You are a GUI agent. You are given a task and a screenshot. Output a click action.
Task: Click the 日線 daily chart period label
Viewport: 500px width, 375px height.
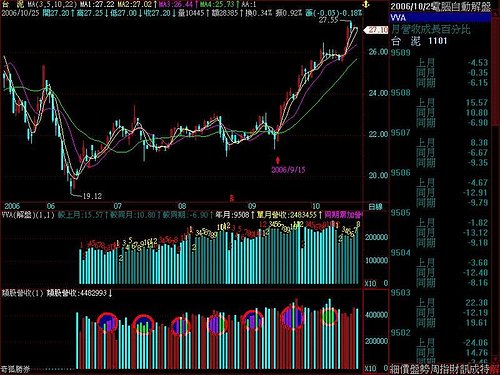point(375,207)
